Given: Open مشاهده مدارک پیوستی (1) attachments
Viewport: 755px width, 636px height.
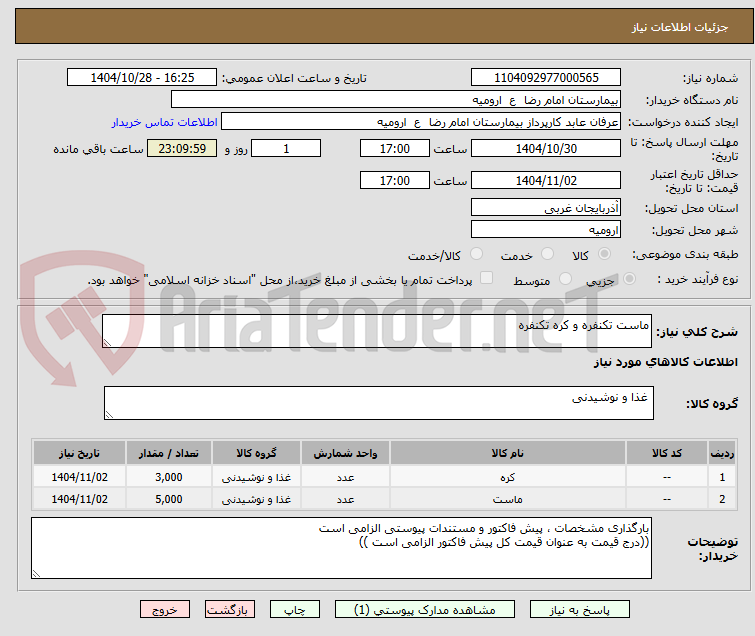Looking at the screenshot, I should click(x=424, y=610).
